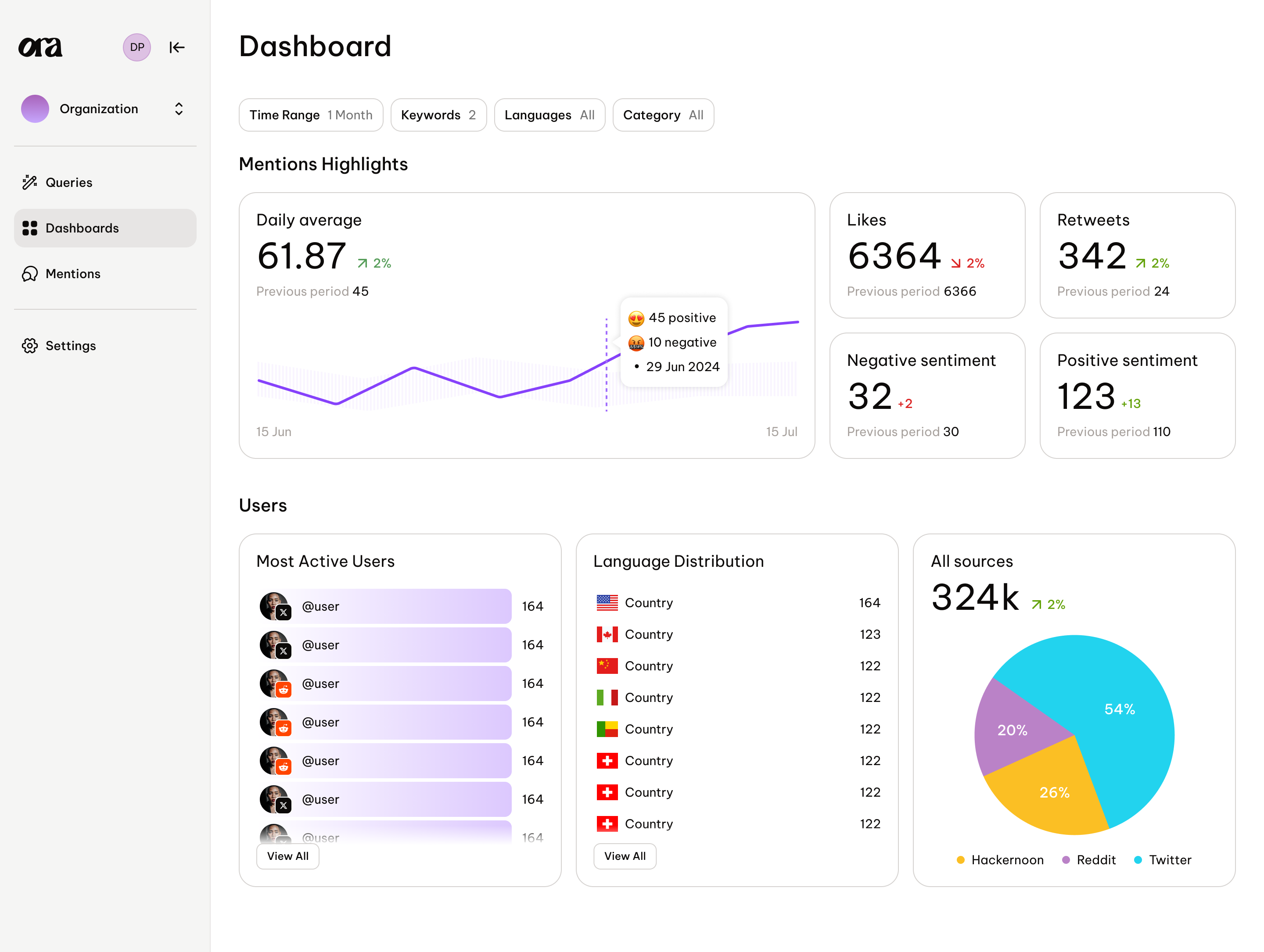1264x952 pixels.
Task: Open the Languages All filter dropdown
Action: (x=549, y=115)
